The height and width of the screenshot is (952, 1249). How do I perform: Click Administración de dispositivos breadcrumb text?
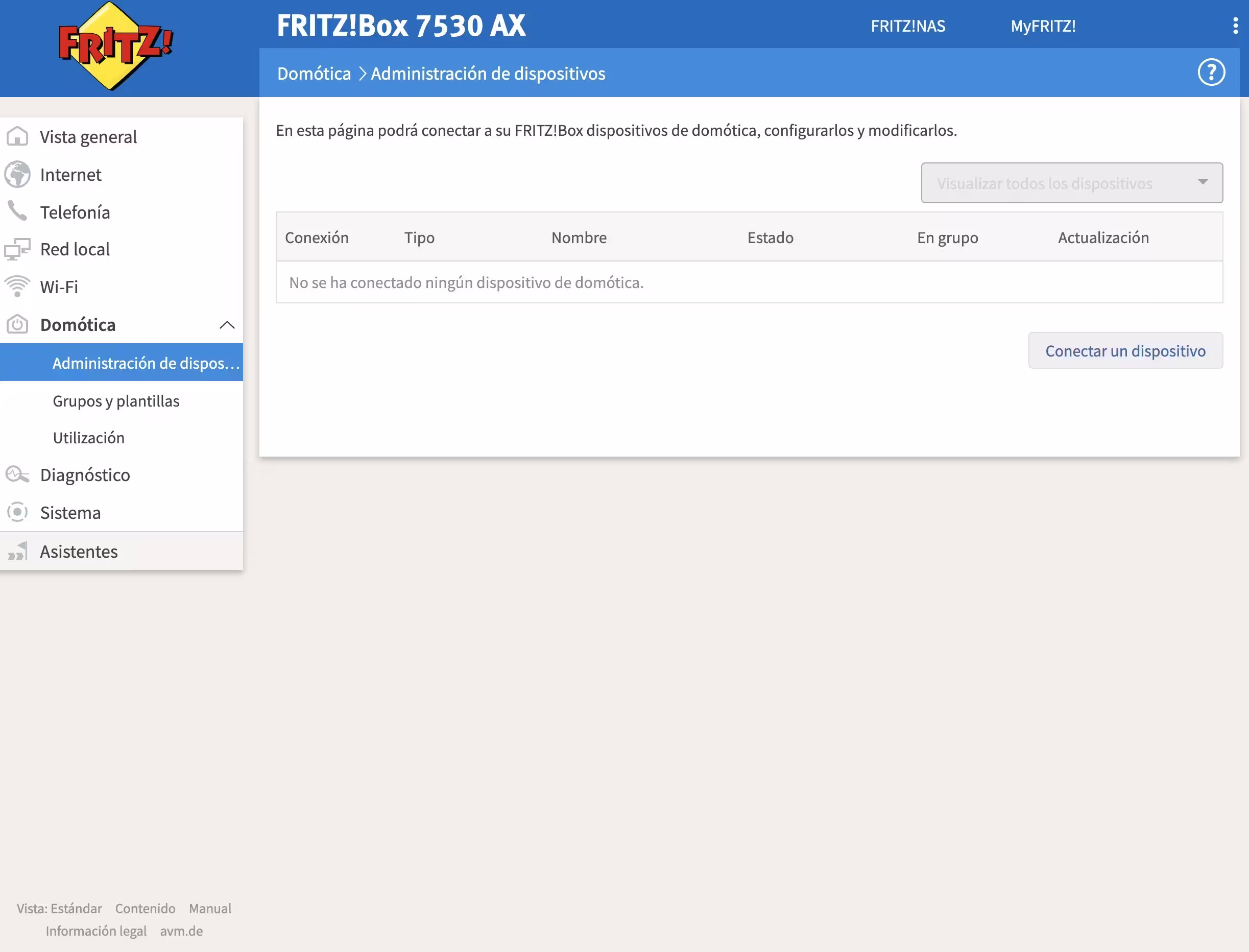[x=488, y=74]
